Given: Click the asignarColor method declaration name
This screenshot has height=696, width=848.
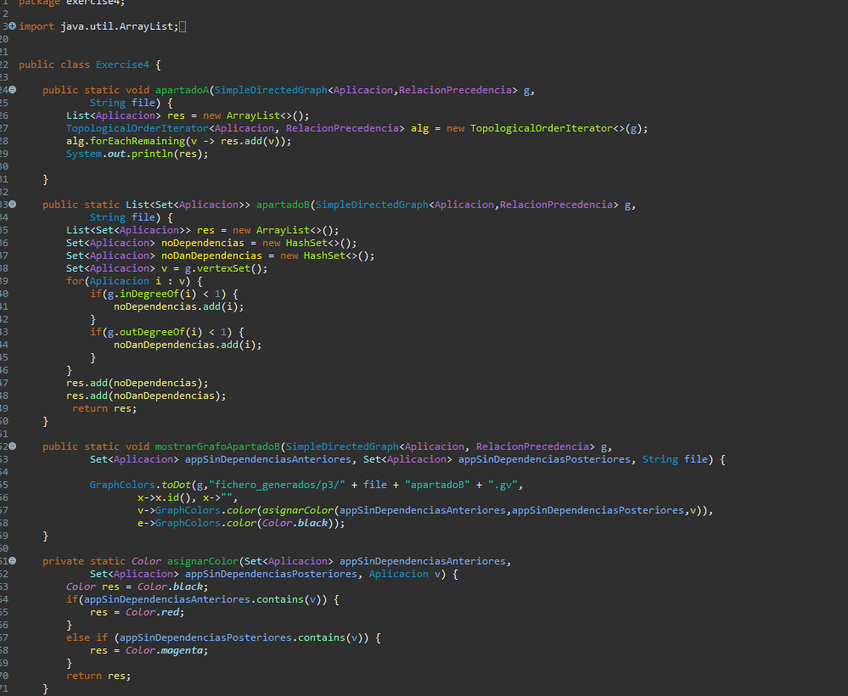Looking at the screenshot, I should coord(202,561).
